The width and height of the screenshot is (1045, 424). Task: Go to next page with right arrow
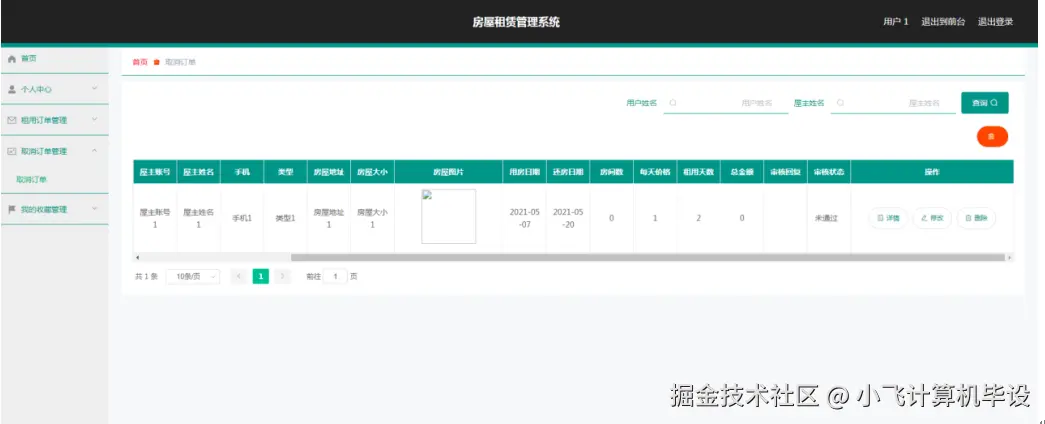tap(283, 276)
